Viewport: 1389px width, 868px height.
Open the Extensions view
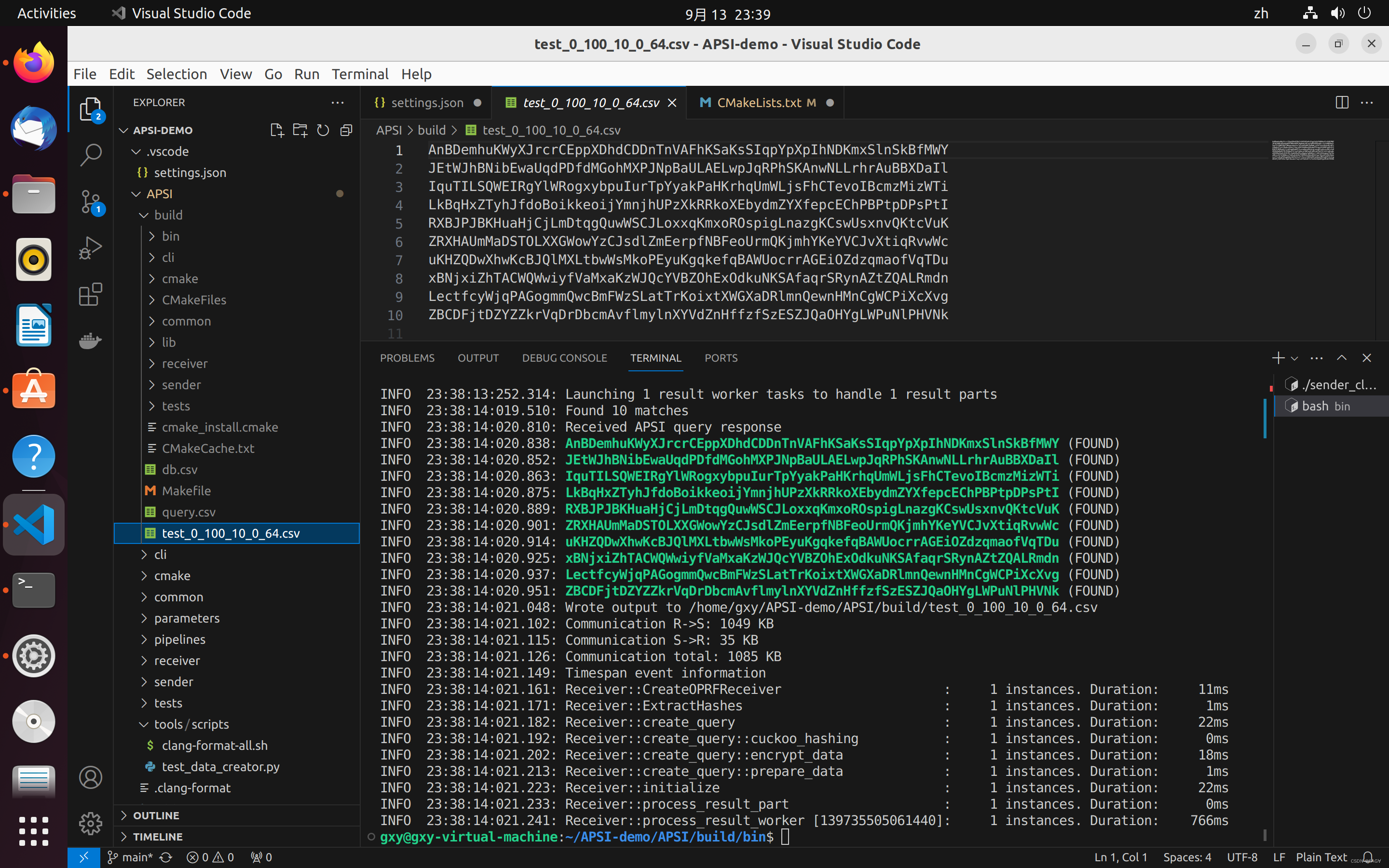point(90,295)
